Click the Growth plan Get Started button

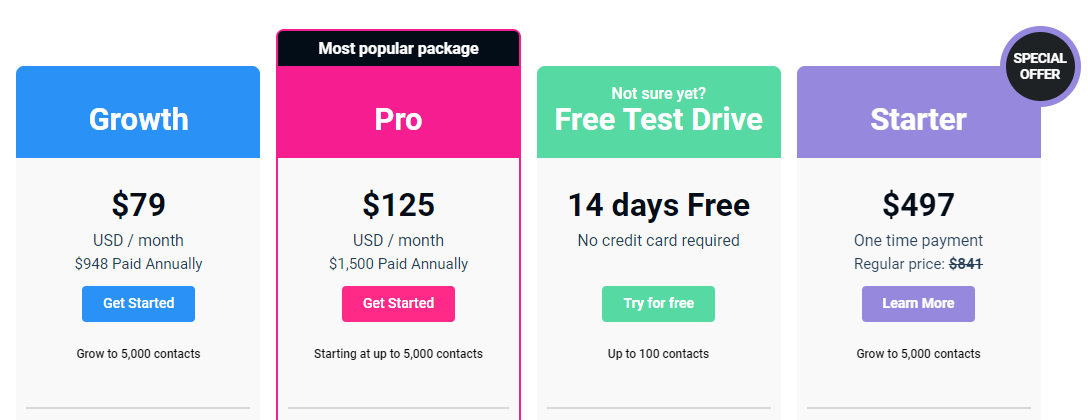tap(138, 303)
